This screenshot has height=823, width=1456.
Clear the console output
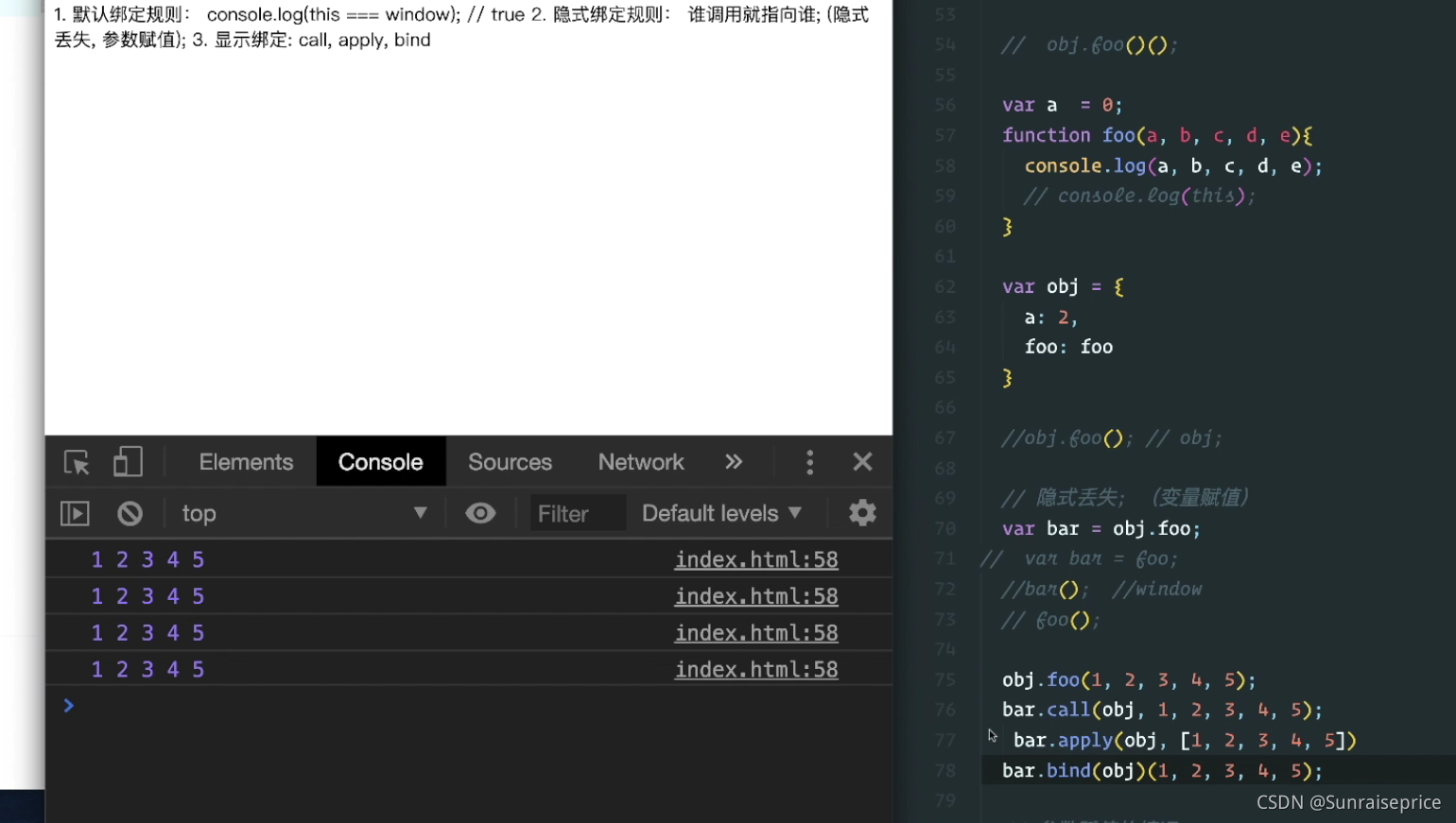130,513
